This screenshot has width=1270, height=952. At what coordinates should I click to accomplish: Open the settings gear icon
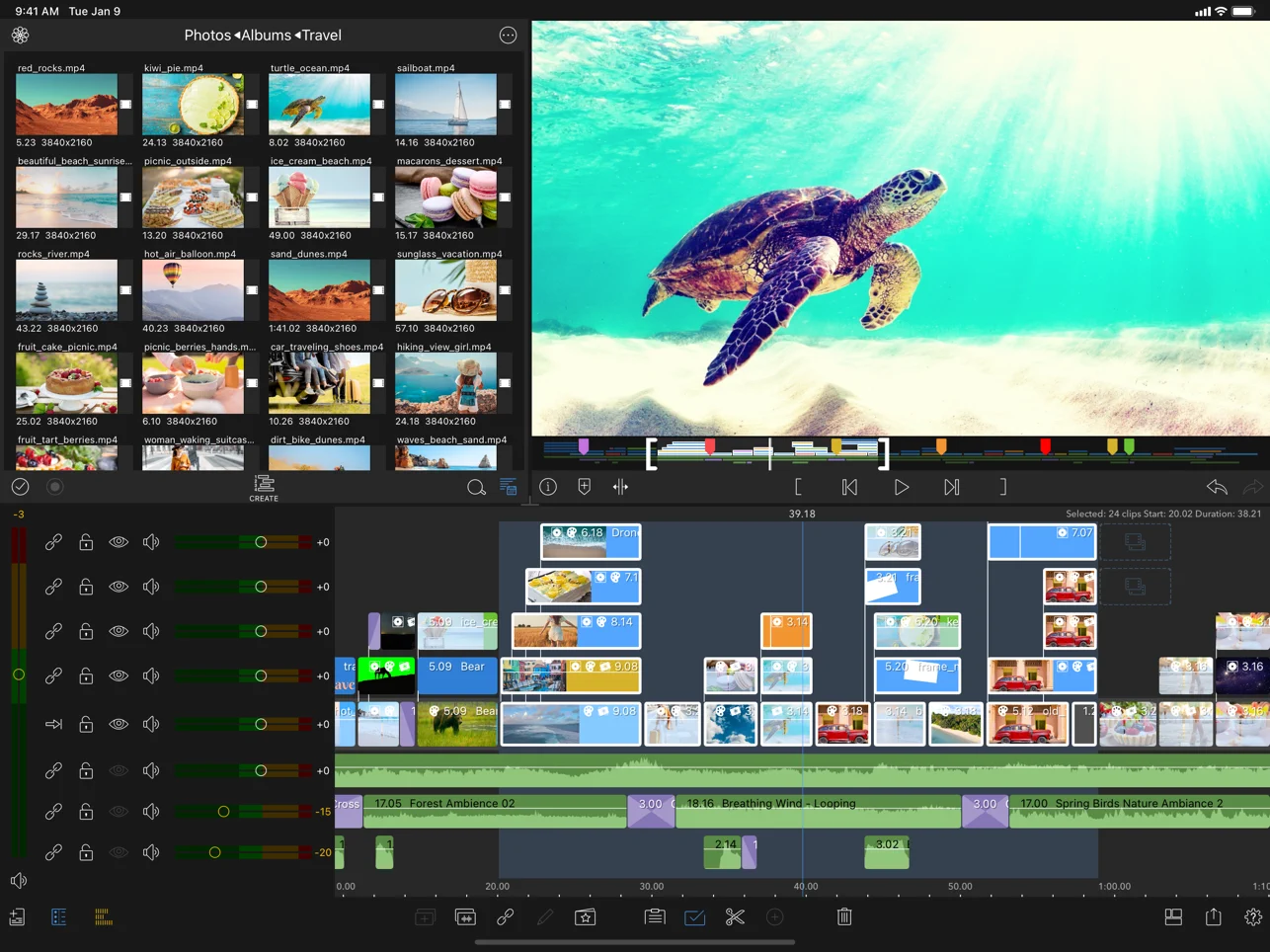pyautogui.click(x=1253, y=917)
